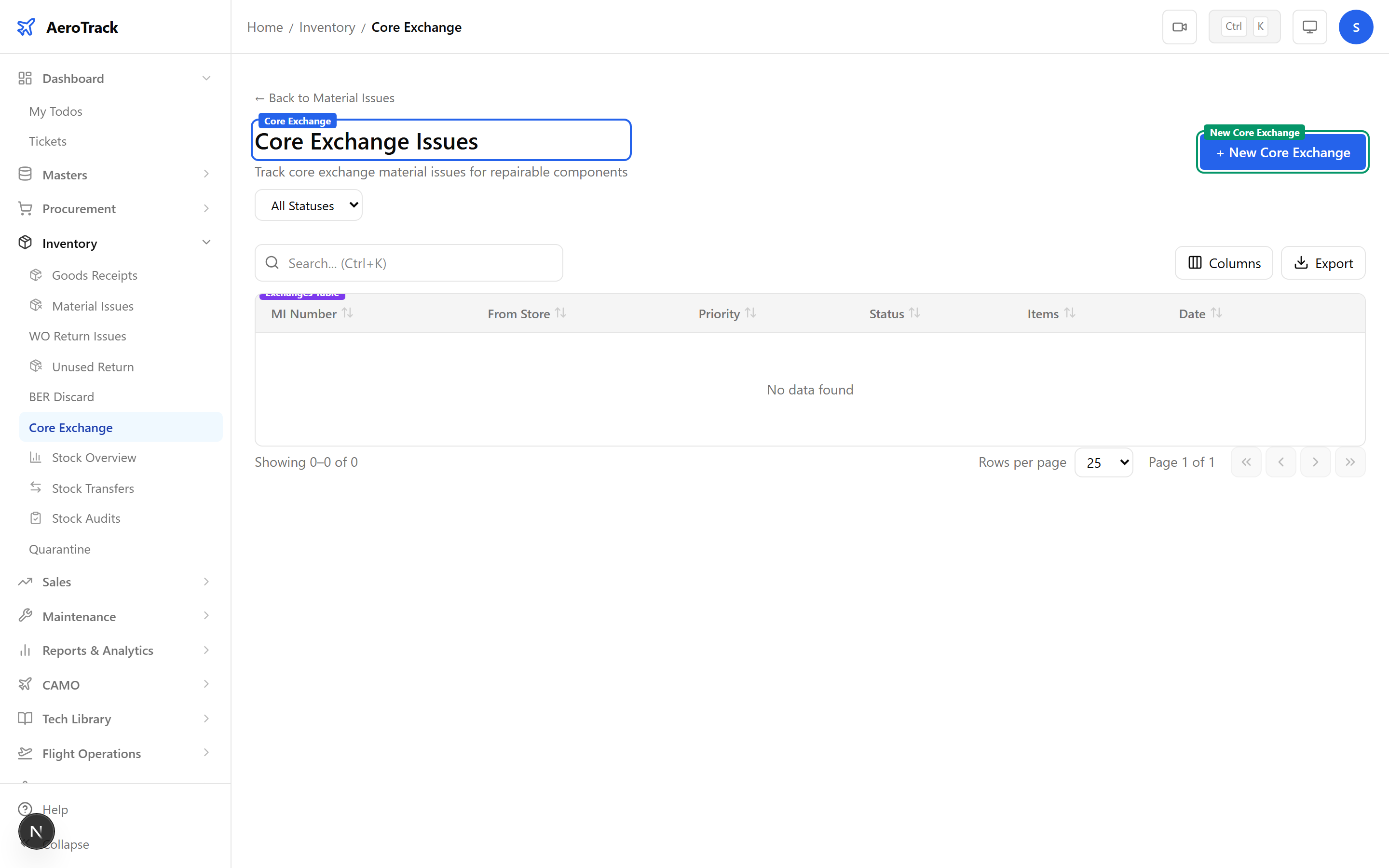Collapse the Inventory section chevron
The width and height of the screenshot is (1389, 868).
click(x=206, y=242)
